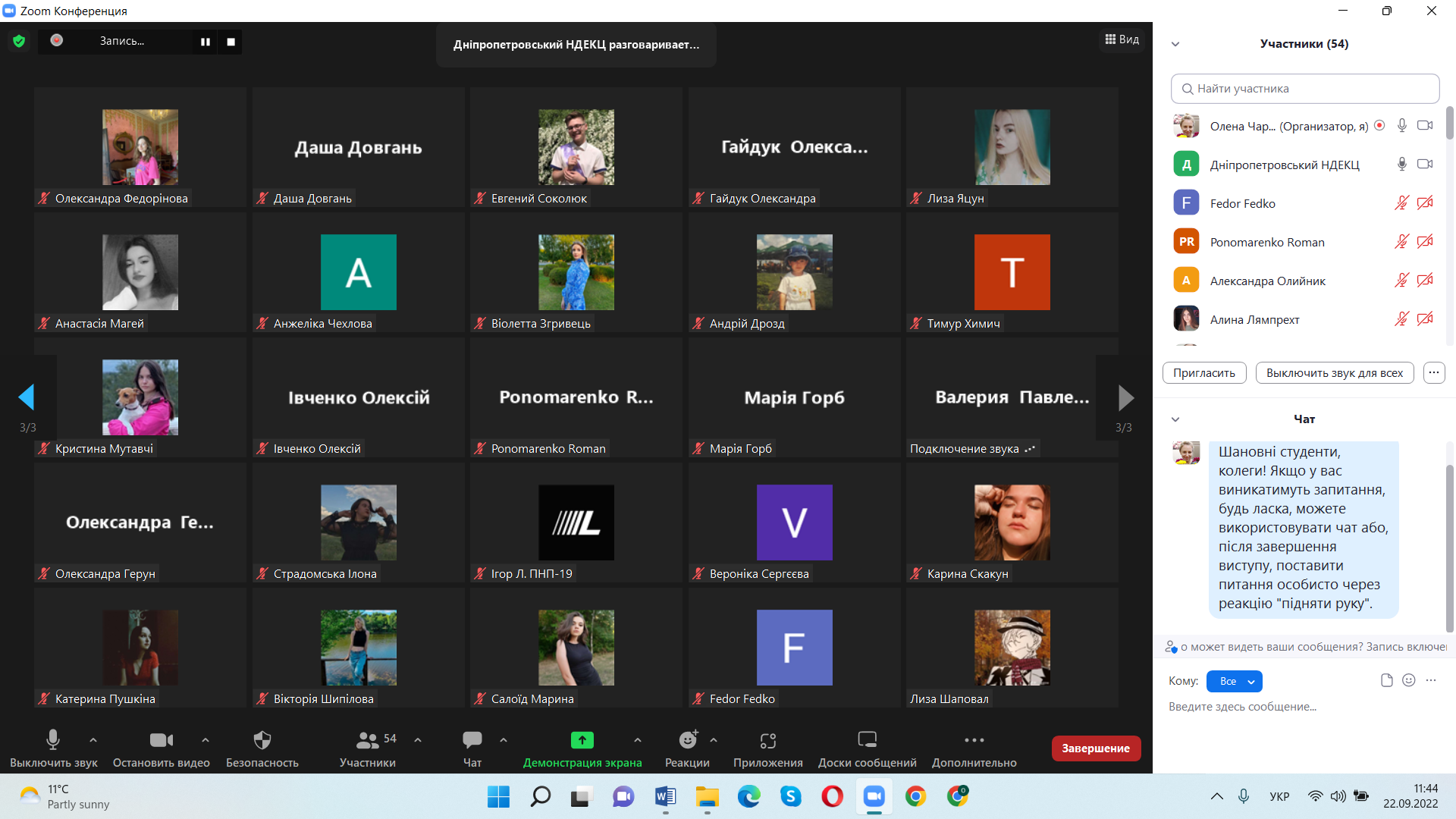Click Евгений Соколюк video thumbnail
Screen dimensions: 1456x819
pos(576,147)
